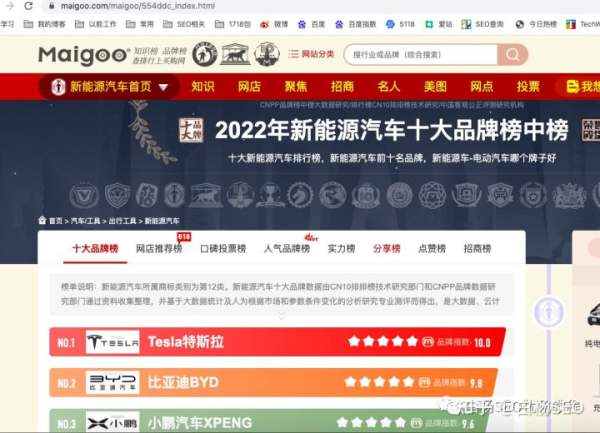Expand the 新能源汽车首页 dropdown

[109, 87]
